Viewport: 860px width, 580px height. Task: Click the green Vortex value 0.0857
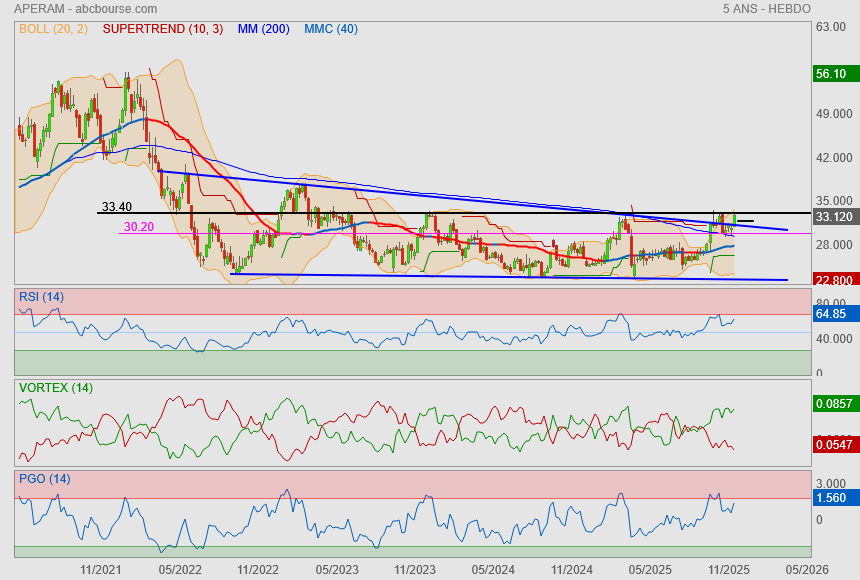click(833, 403)
